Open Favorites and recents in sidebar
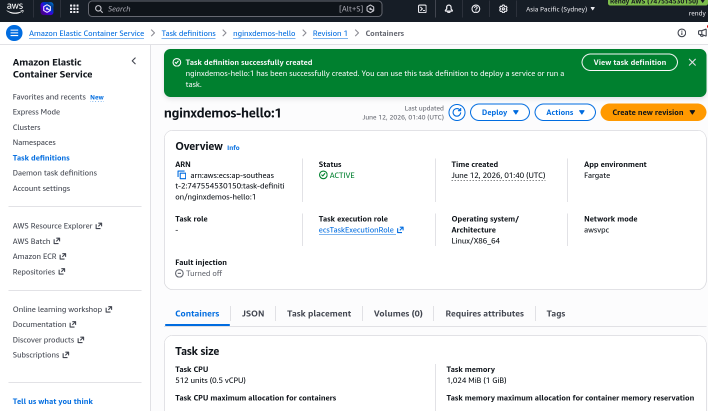This screenshot has width=708, height=411. click(49, 97)
